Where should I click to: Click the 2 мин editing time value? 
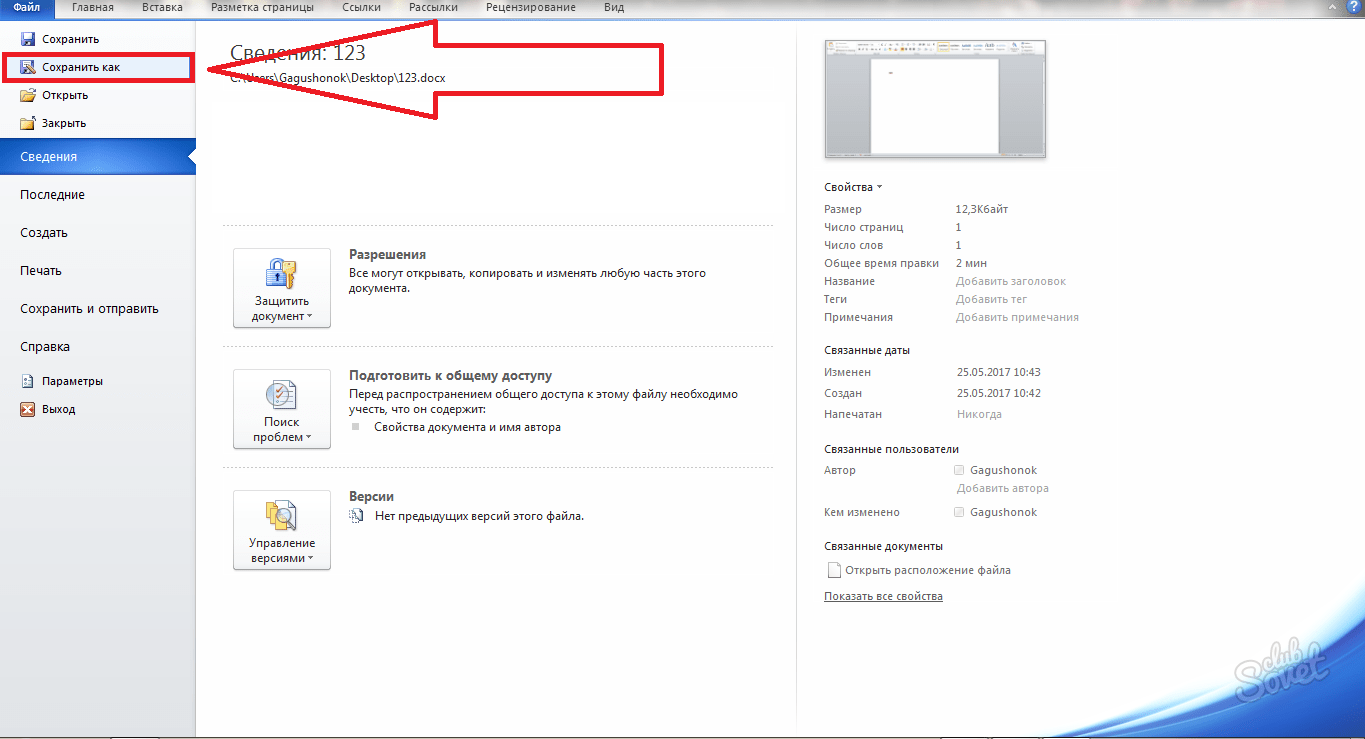pos(971,263)
